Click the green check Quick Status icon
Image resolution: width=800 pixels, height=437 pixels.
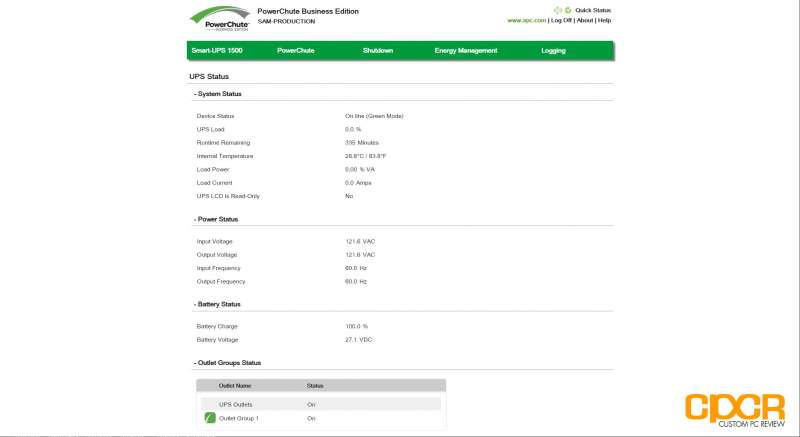coord(568,10)
